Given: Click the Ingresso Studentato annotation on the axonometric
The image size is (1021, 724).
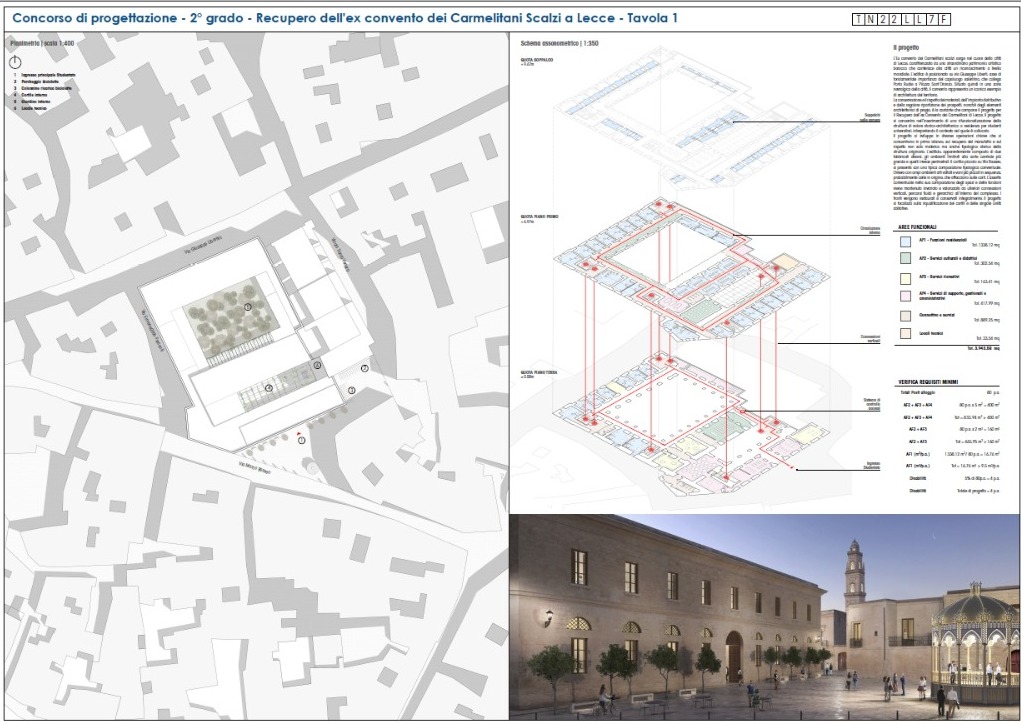Looking at the screenshot, I should pos(873,465).
